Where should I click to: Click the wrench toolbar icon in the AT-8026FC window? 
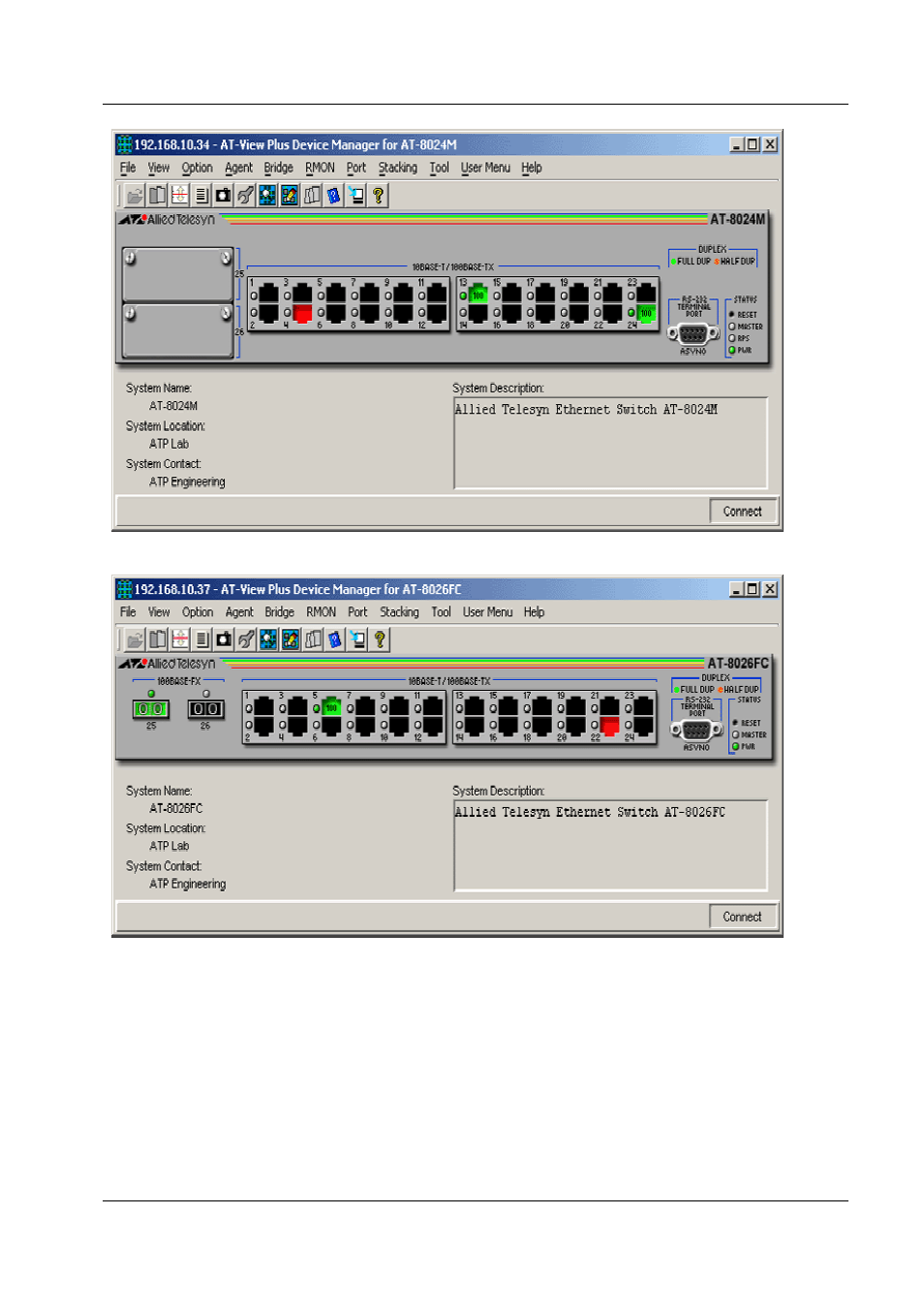point(247,639)
